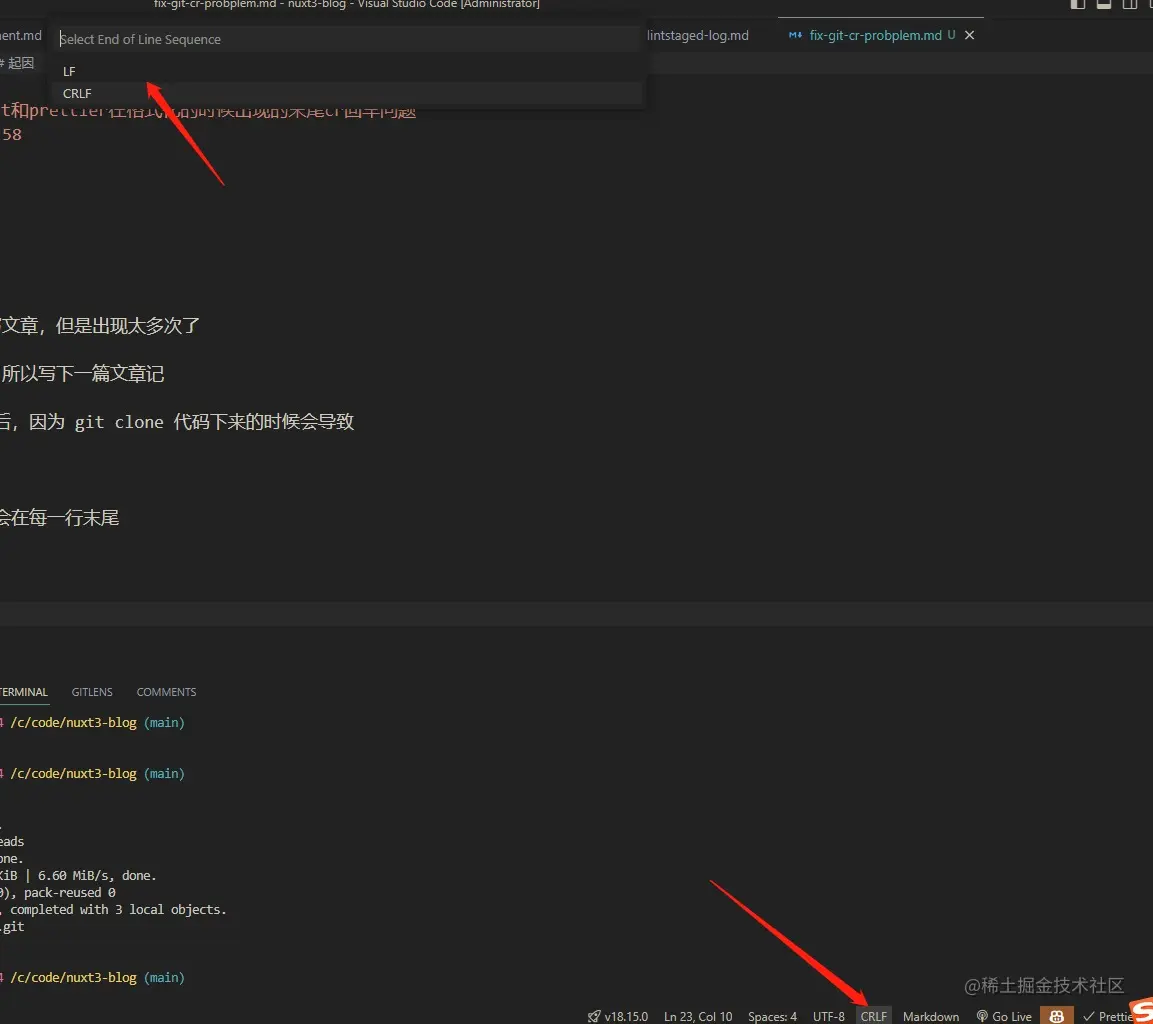Change indentation via Spaces: 4

(x=772, y=1017)
